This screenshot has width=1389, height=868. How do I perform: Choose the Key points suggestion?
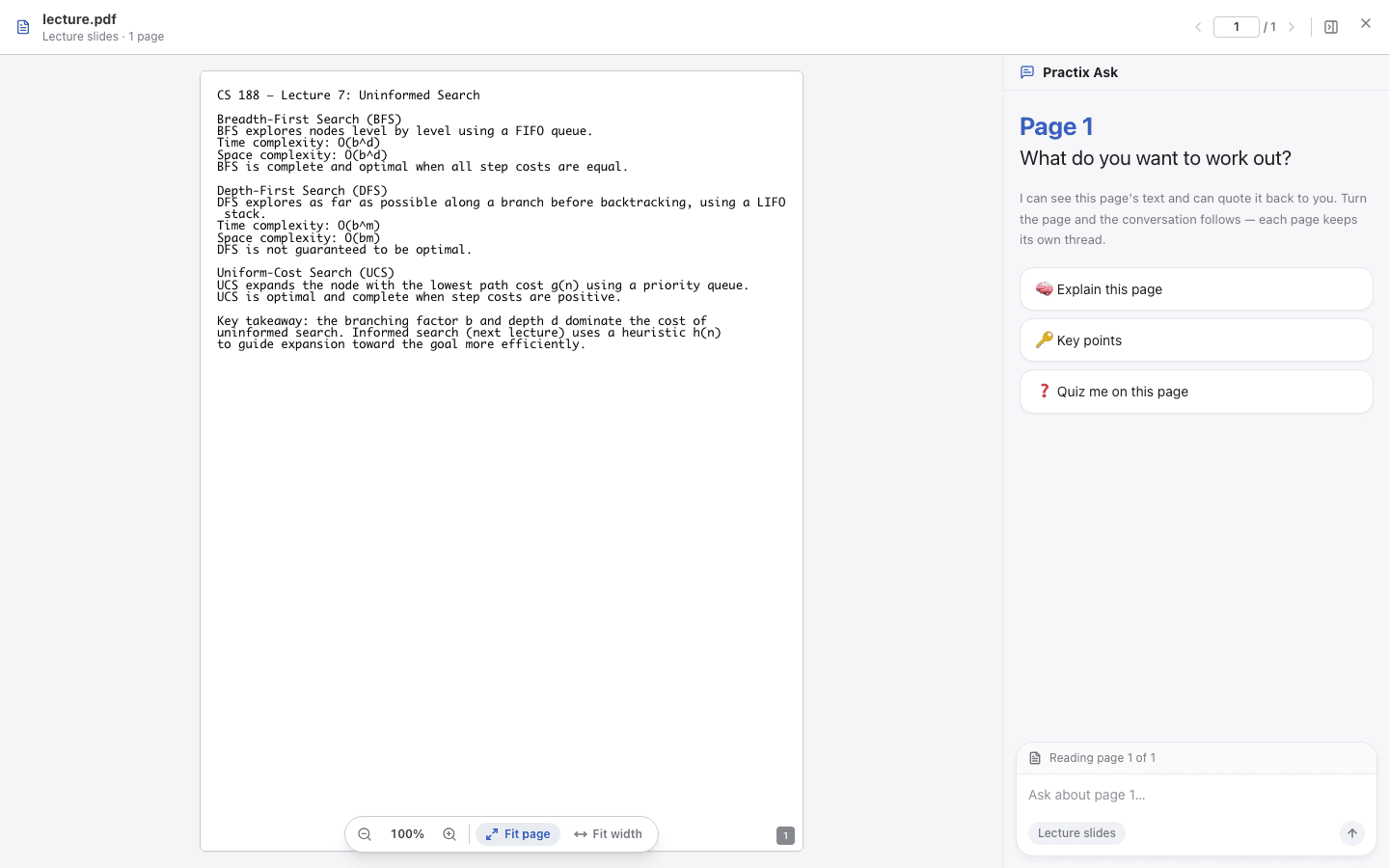pos(1196,340)
